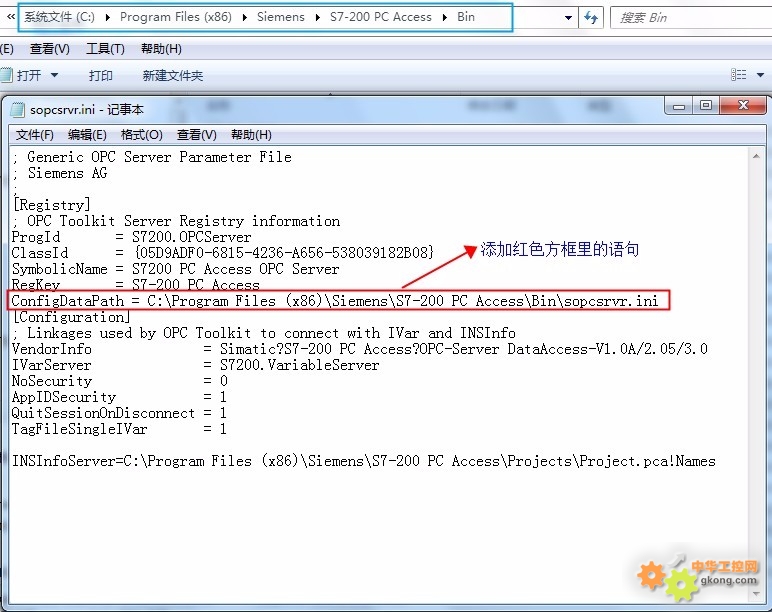Click the [Configuration] section line
This screenshot has height=612, width=772.
[x=71, y=317]
